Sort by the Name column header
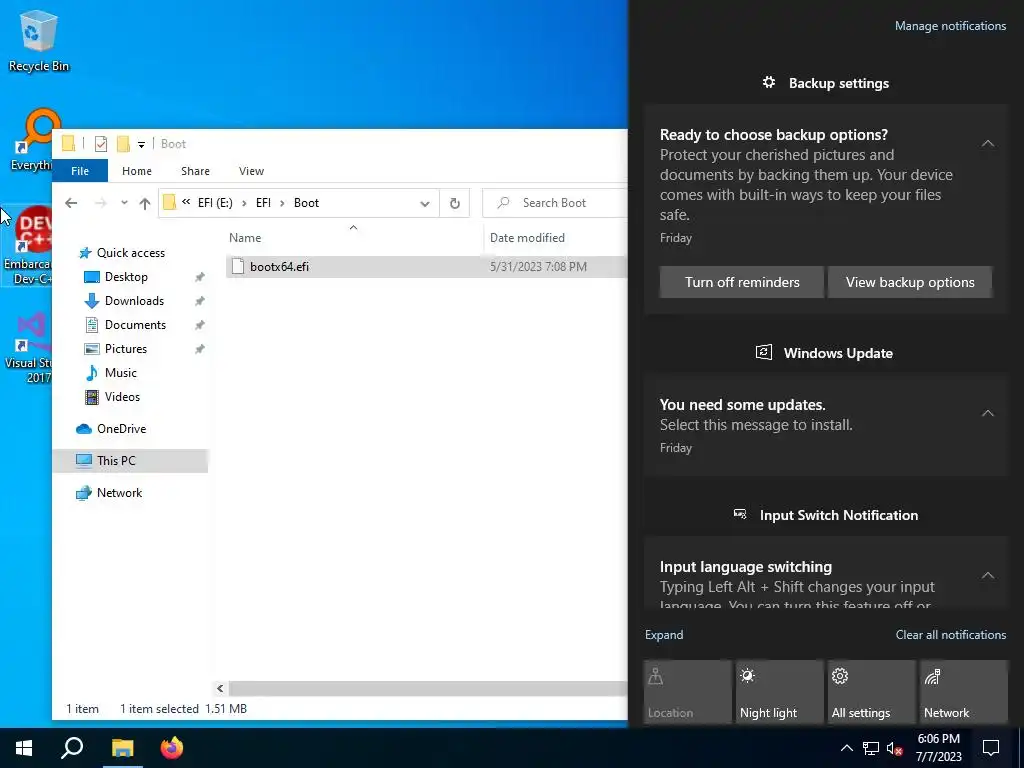Screen dimensions: 1024x768 click(x=245, y=238)
